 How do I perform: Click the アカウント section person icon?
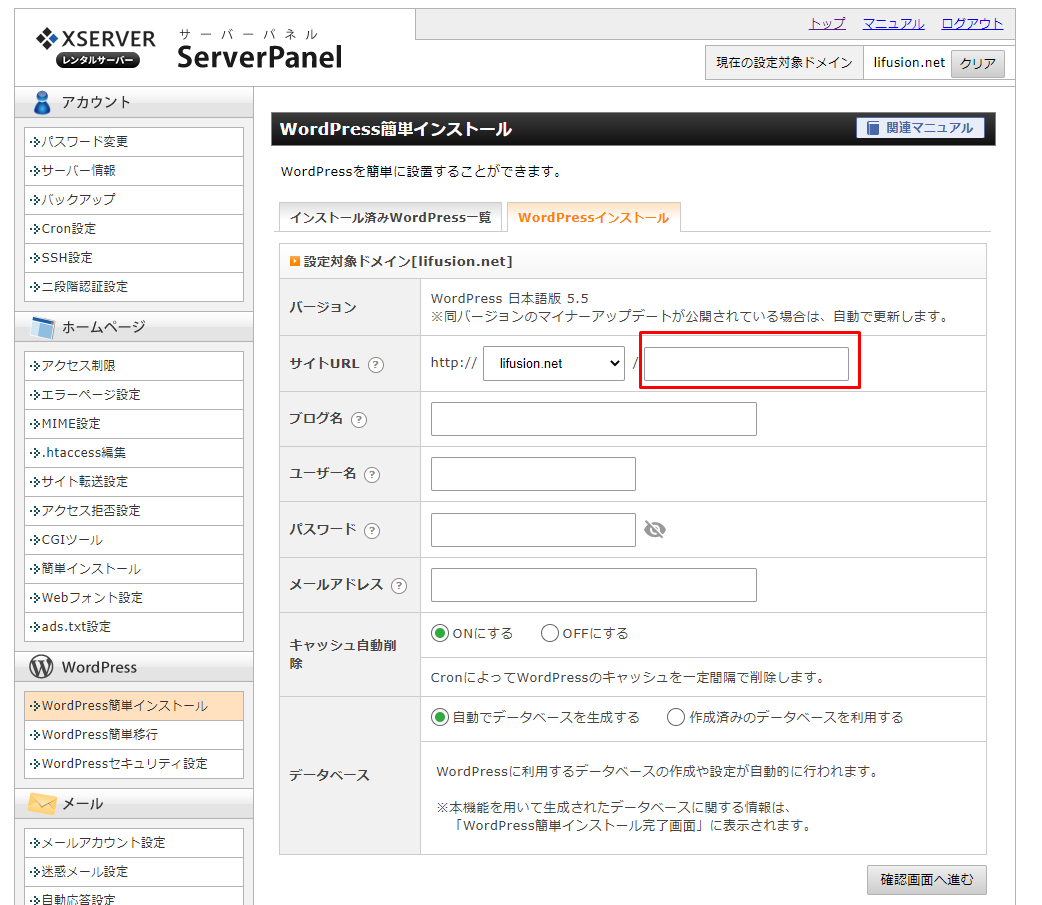click(x=43, y=102)
